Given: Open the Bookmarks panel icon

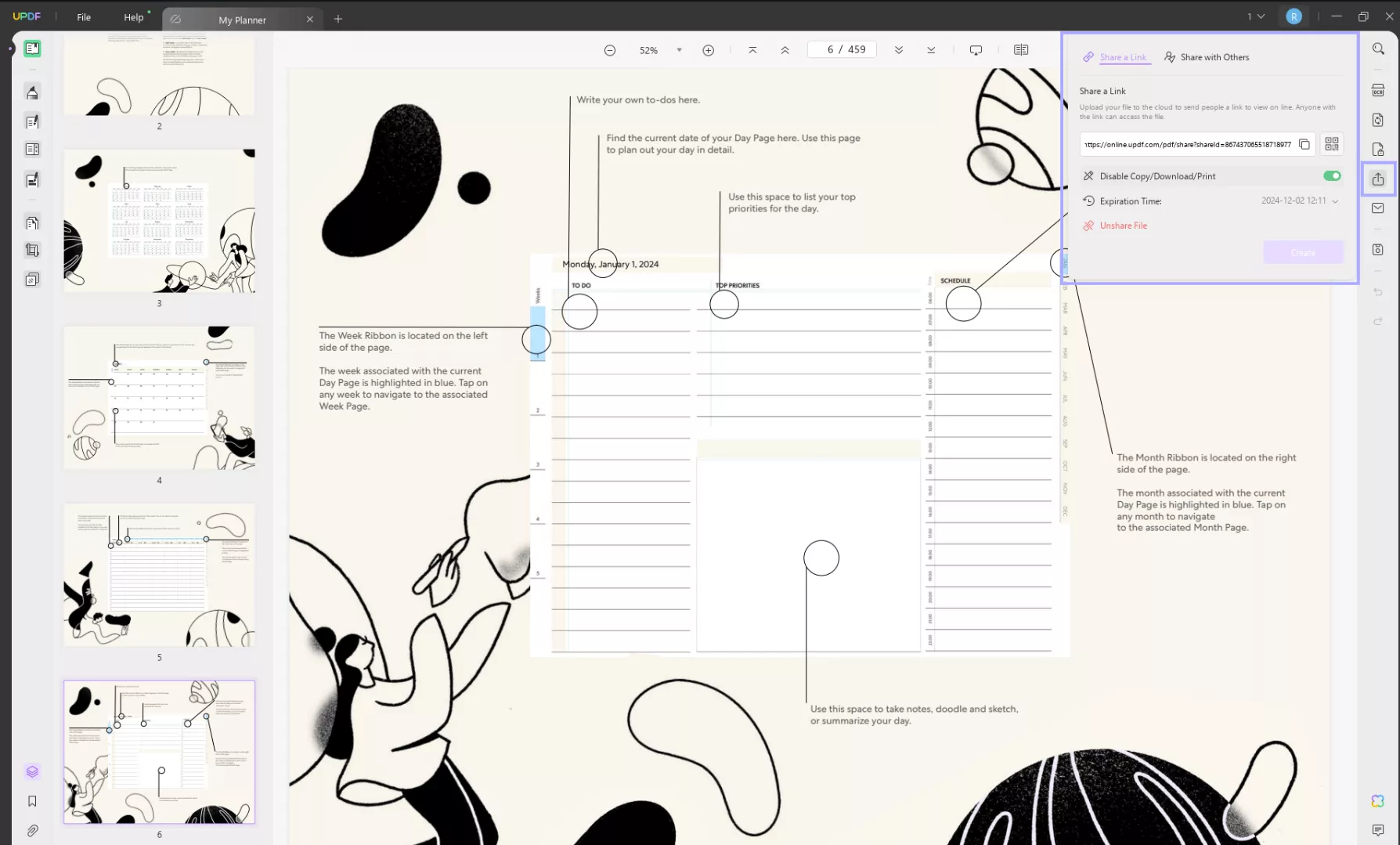Looking at the screenshot, I should pyautogui.click(x=32, y=801).
